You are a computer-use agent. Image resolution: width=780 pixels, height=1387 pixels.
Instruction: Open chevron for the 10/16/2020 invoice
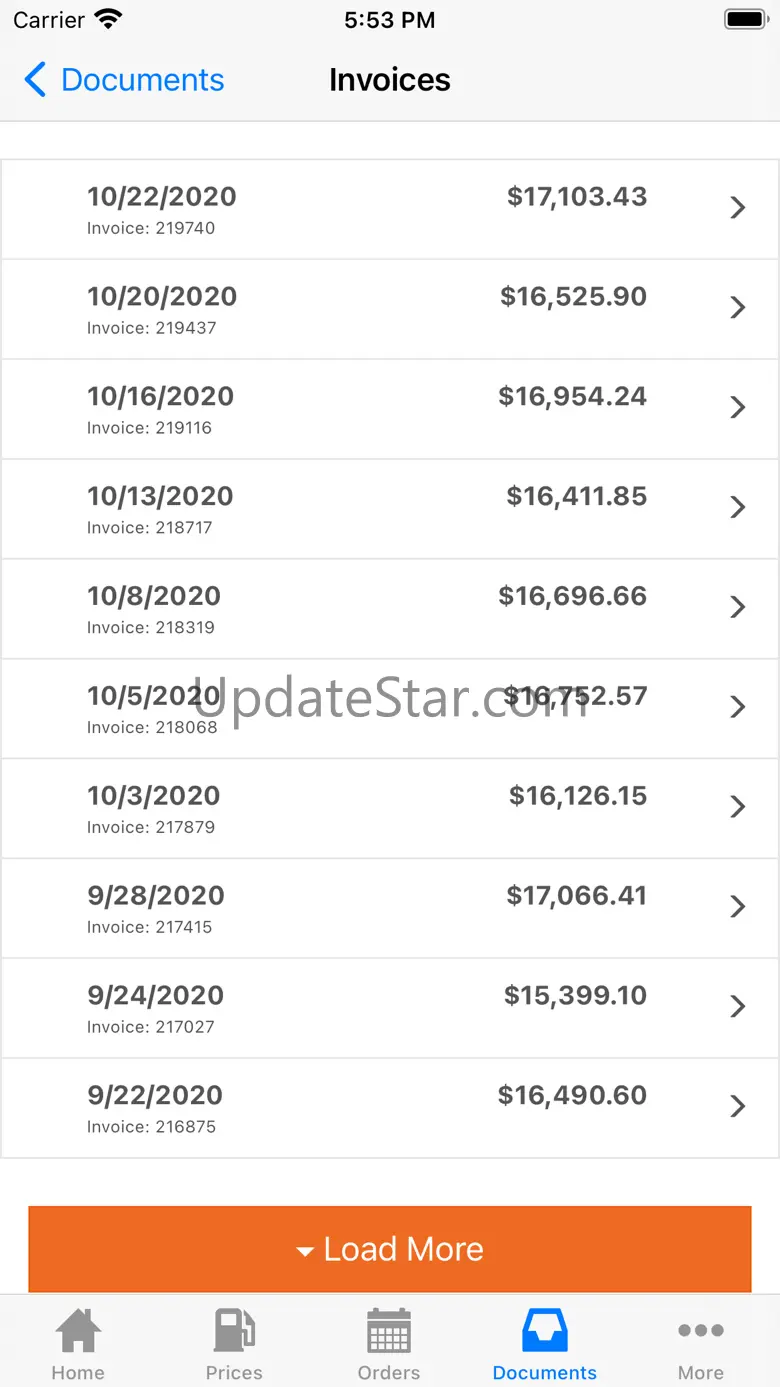738,408
